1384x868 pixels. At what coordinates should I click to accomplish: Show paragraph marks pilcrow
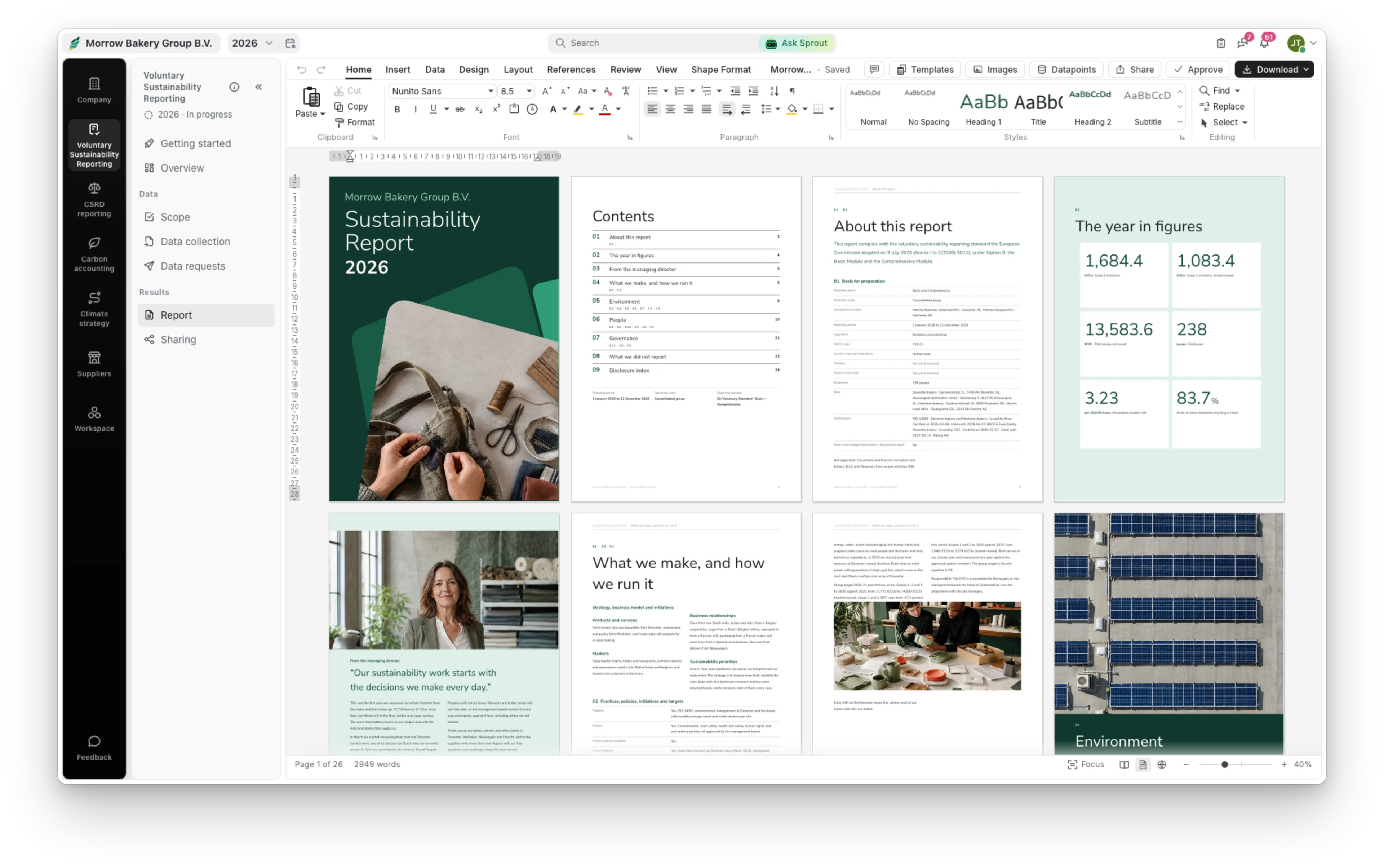click(792, 91)
